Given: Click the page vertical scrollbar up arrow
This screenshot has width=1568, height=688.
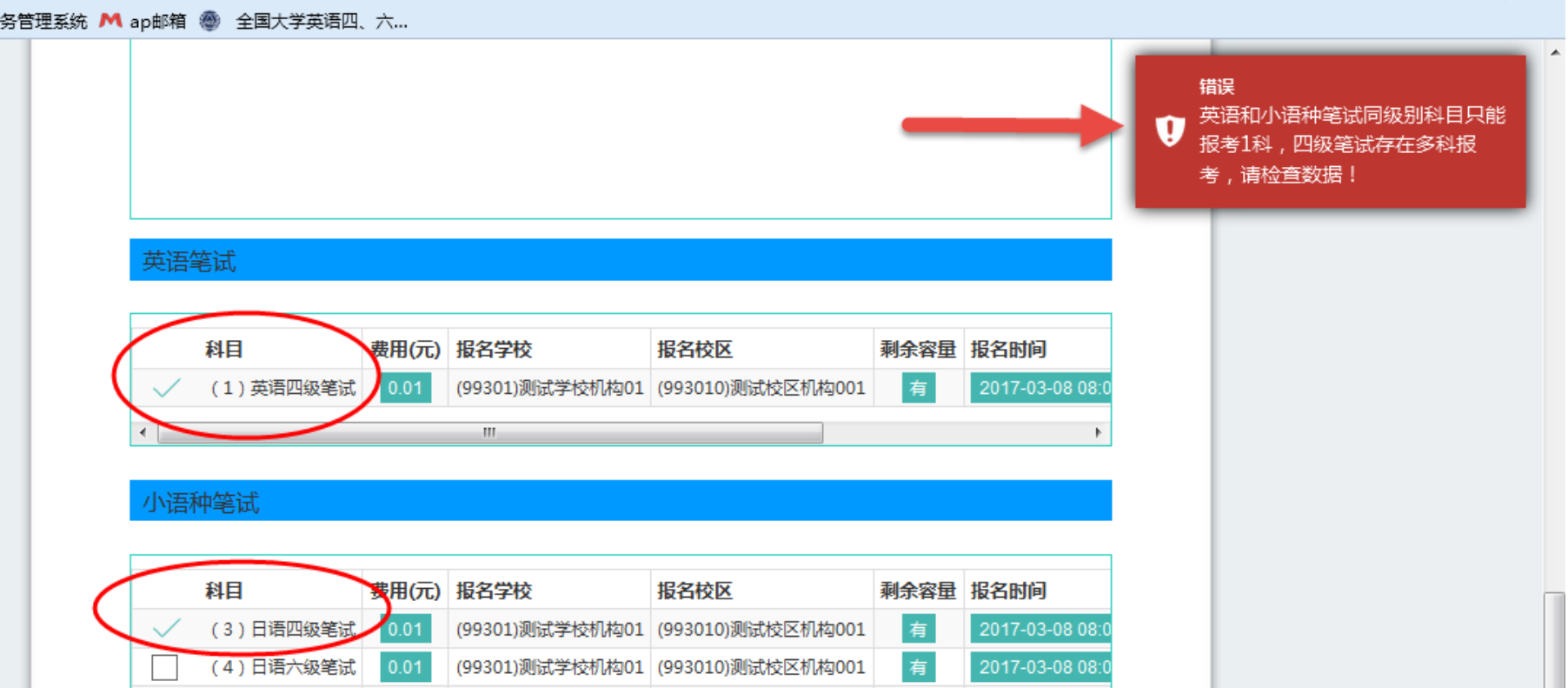Looking at the screenshot, I should click(1555, 52).
